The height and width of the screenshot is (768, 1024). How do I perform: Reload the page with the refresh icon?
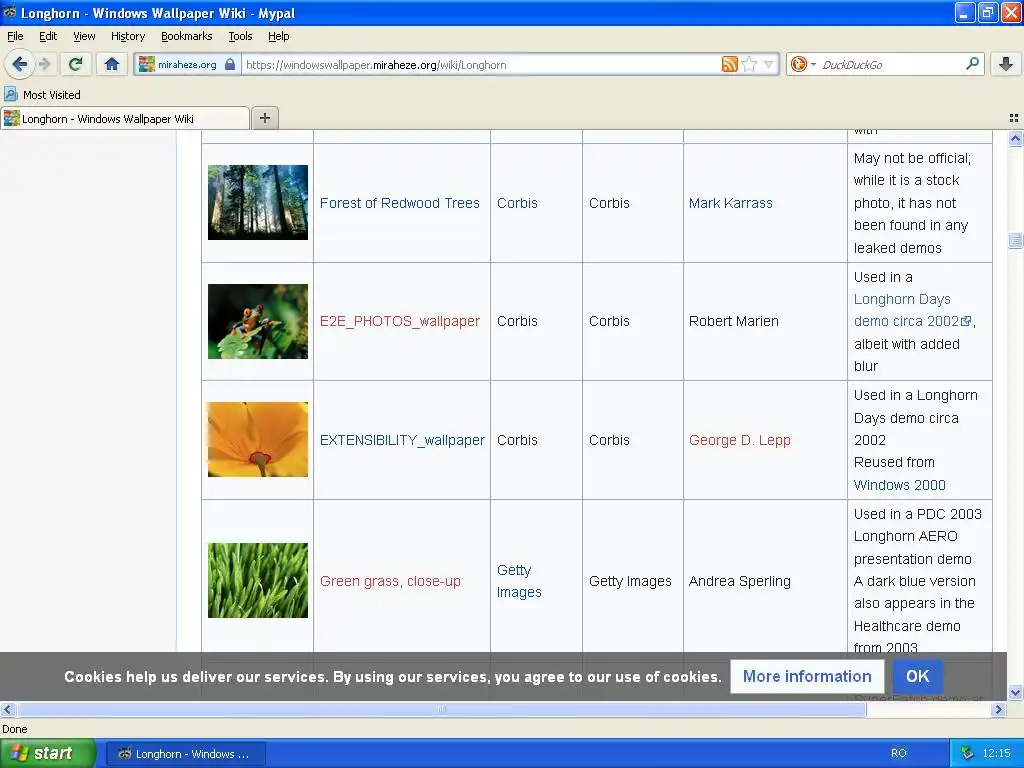point(76,64)
